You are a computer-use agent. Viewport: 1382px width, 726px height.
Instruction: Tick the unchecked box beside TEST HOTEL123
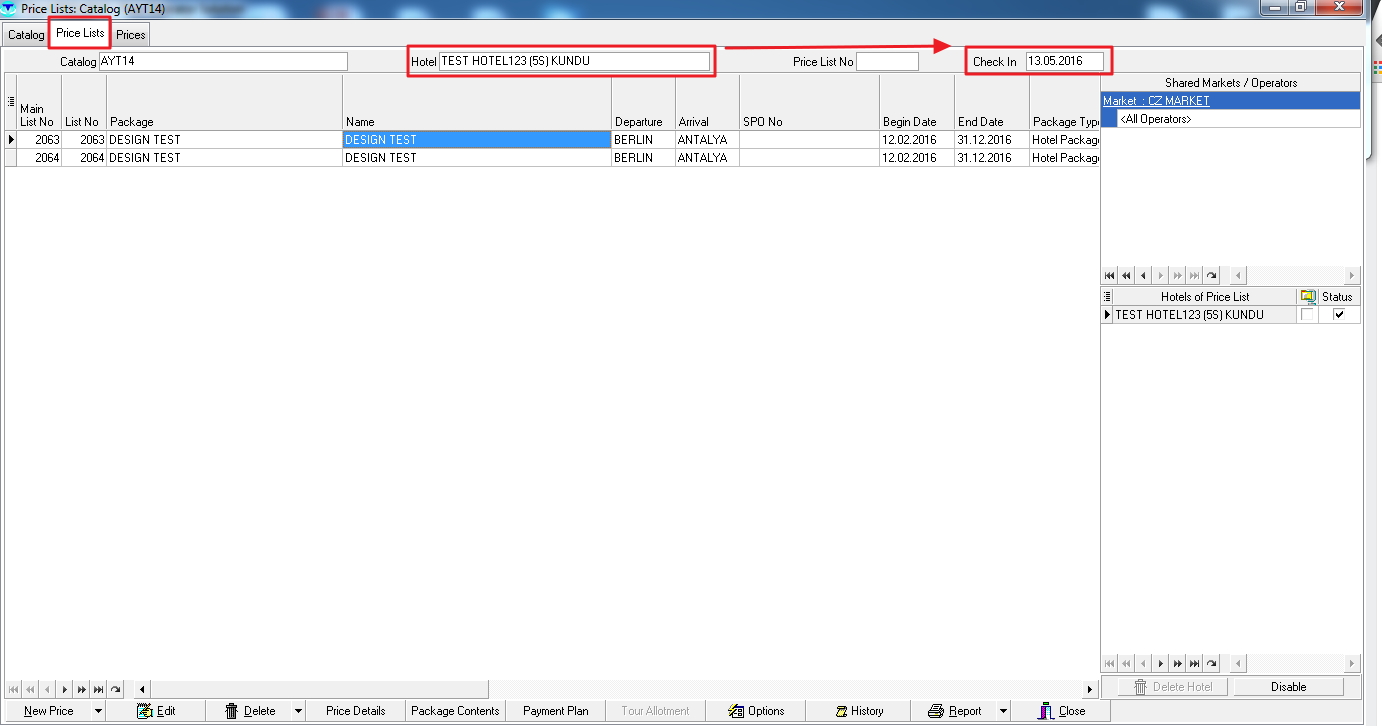tap(1307, 315)
